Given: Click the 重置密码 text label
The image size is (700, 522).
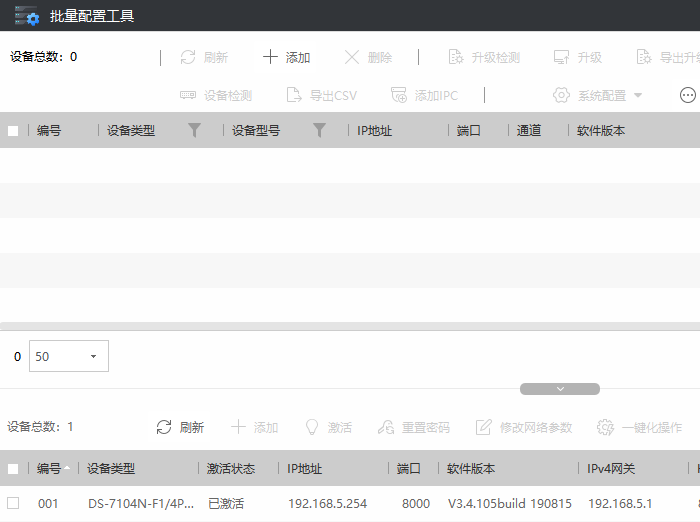Looking at the screenshot, I should pos(425,428).
